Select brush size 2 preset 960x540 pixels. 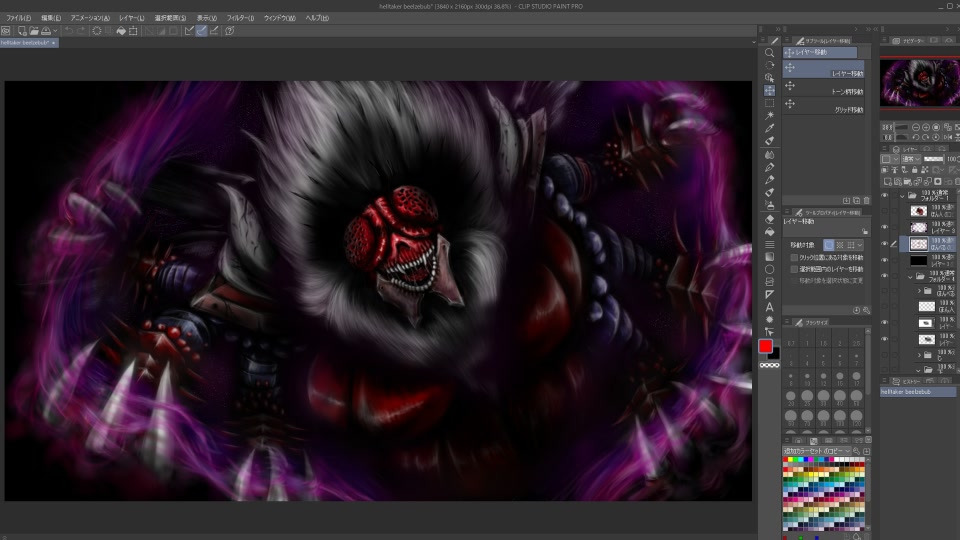click(x=839, y=339)
